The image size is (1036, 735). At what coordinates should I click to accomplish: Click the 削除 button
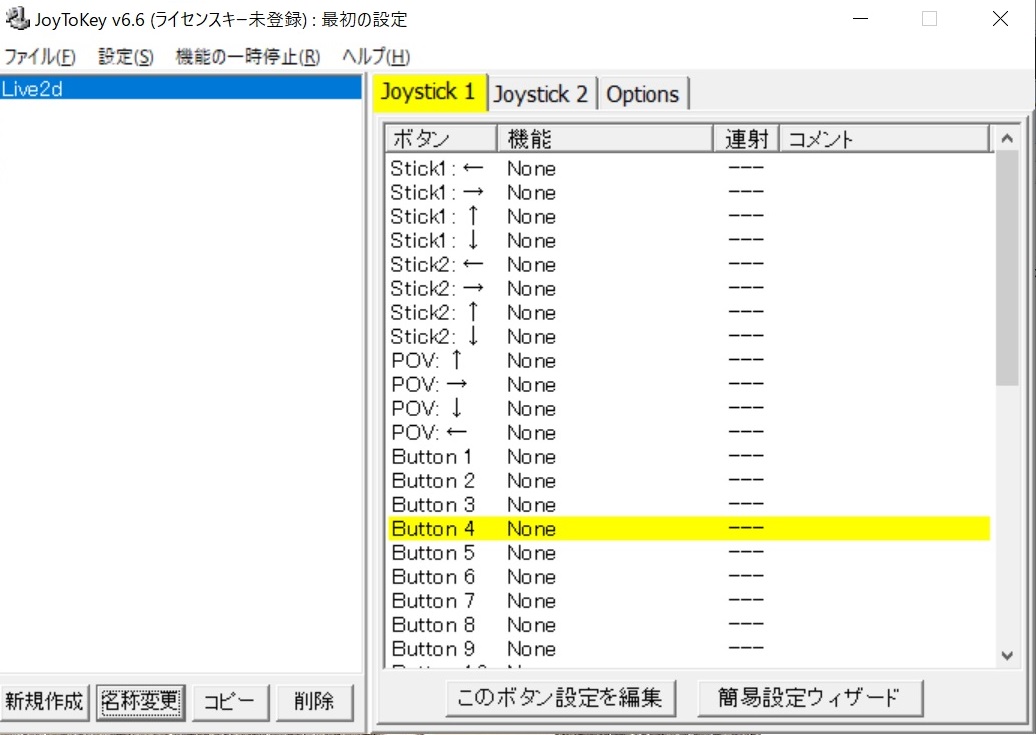coord(314,702)
